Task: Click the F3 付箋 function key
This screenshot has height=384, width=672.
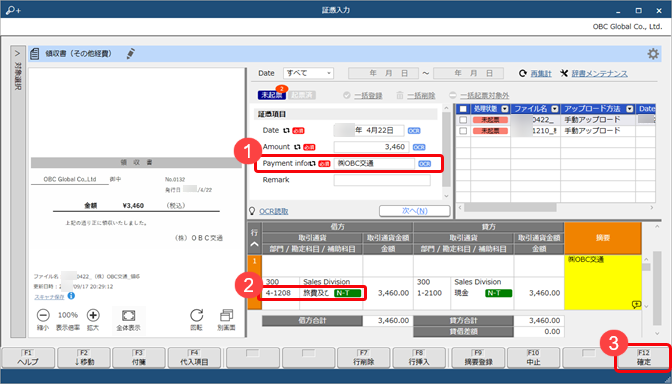Action: click(x=139, y=357)
